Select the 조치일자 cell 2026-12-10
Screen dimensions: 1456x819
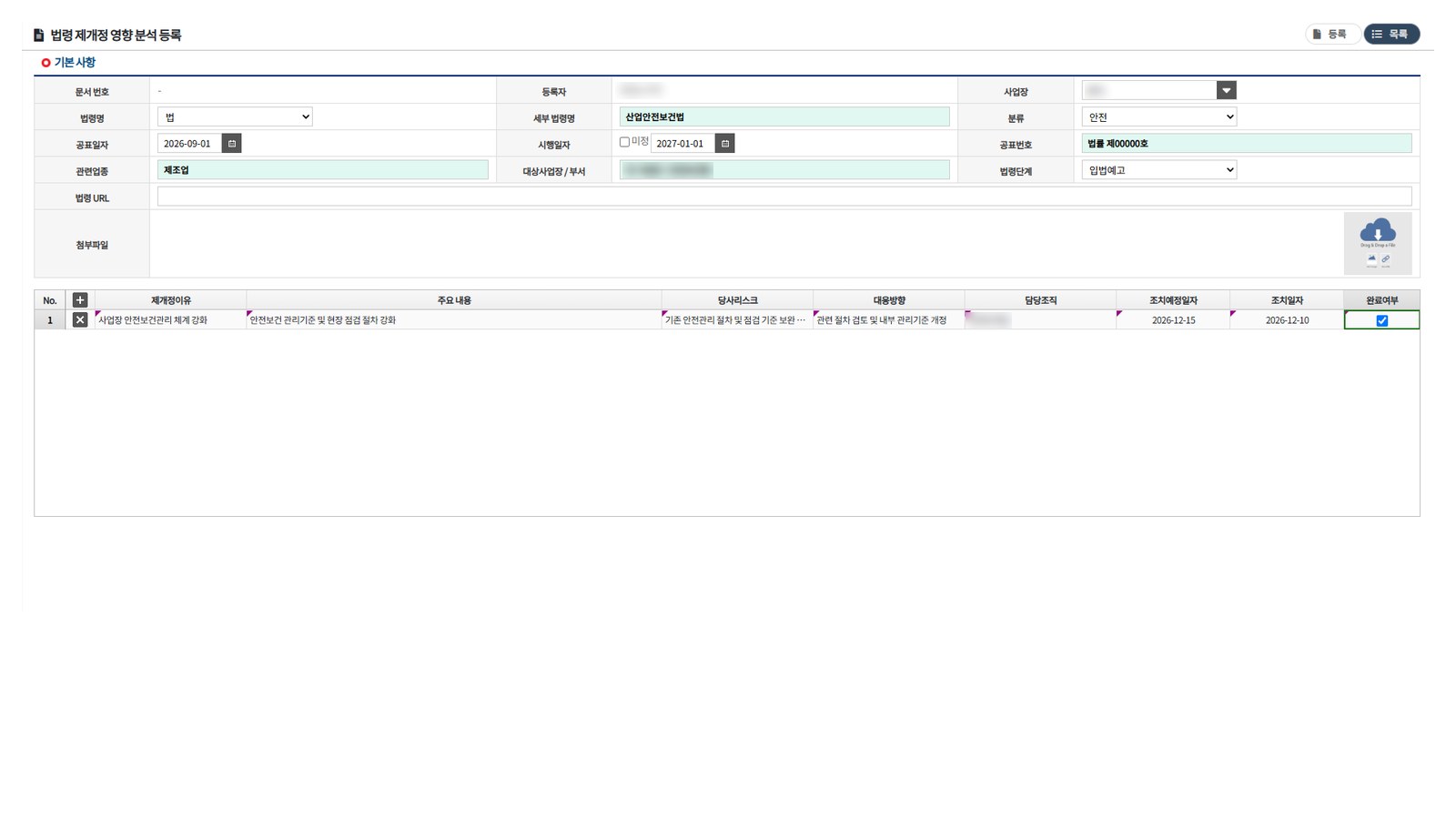(x=1287, y=320)
